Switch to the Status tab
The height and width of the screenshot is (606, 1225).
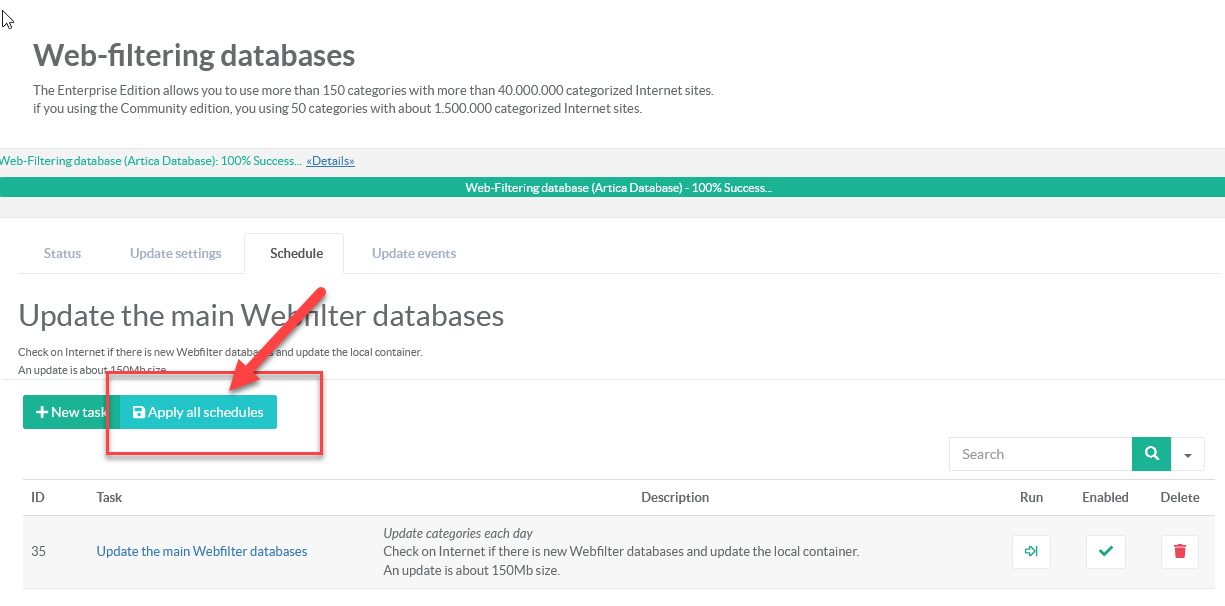coord(62,254)
